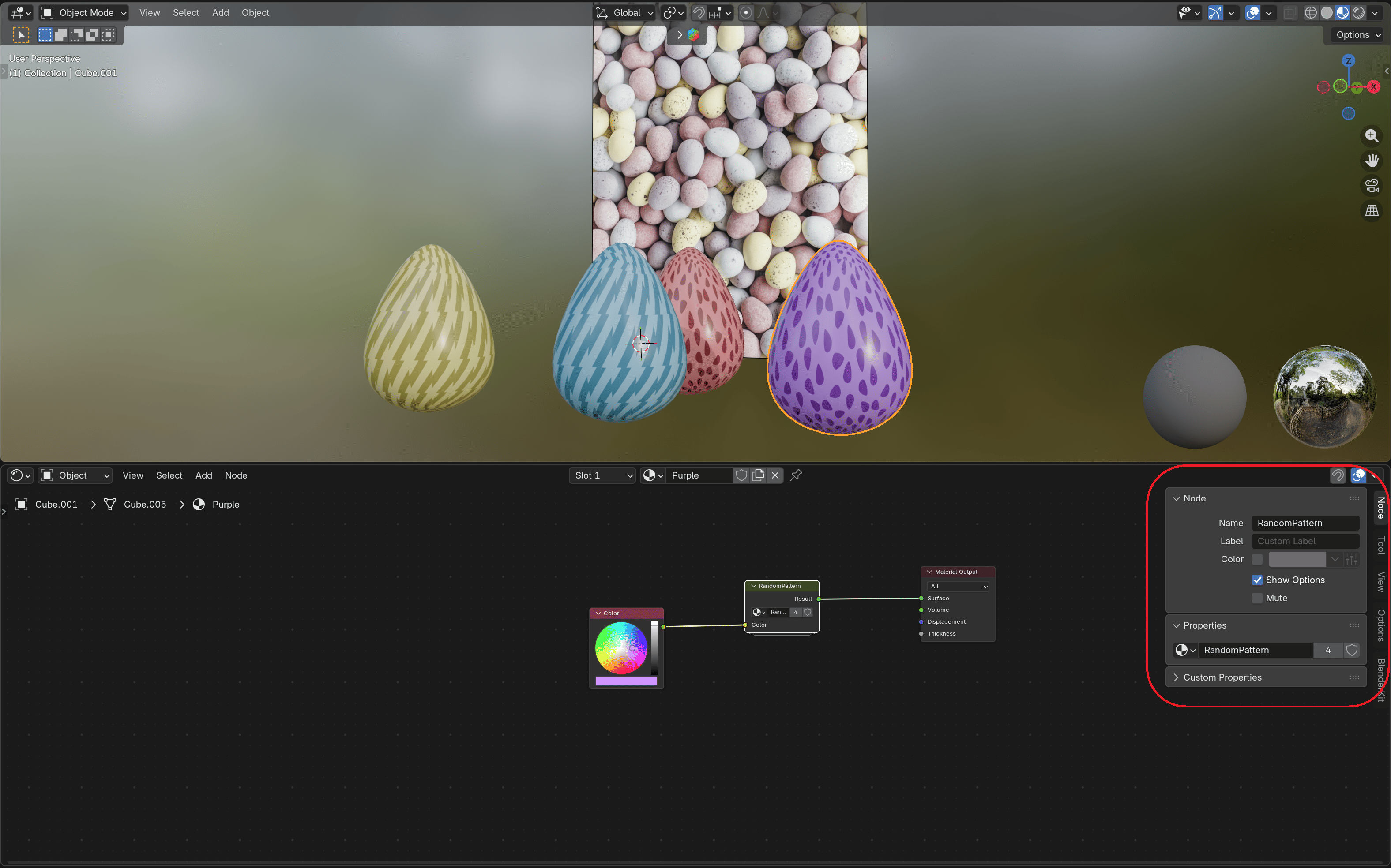Choose the Subtract selection mode icon
The height and width of the screenshot is (868, 1391).
(x=76, y=35)
